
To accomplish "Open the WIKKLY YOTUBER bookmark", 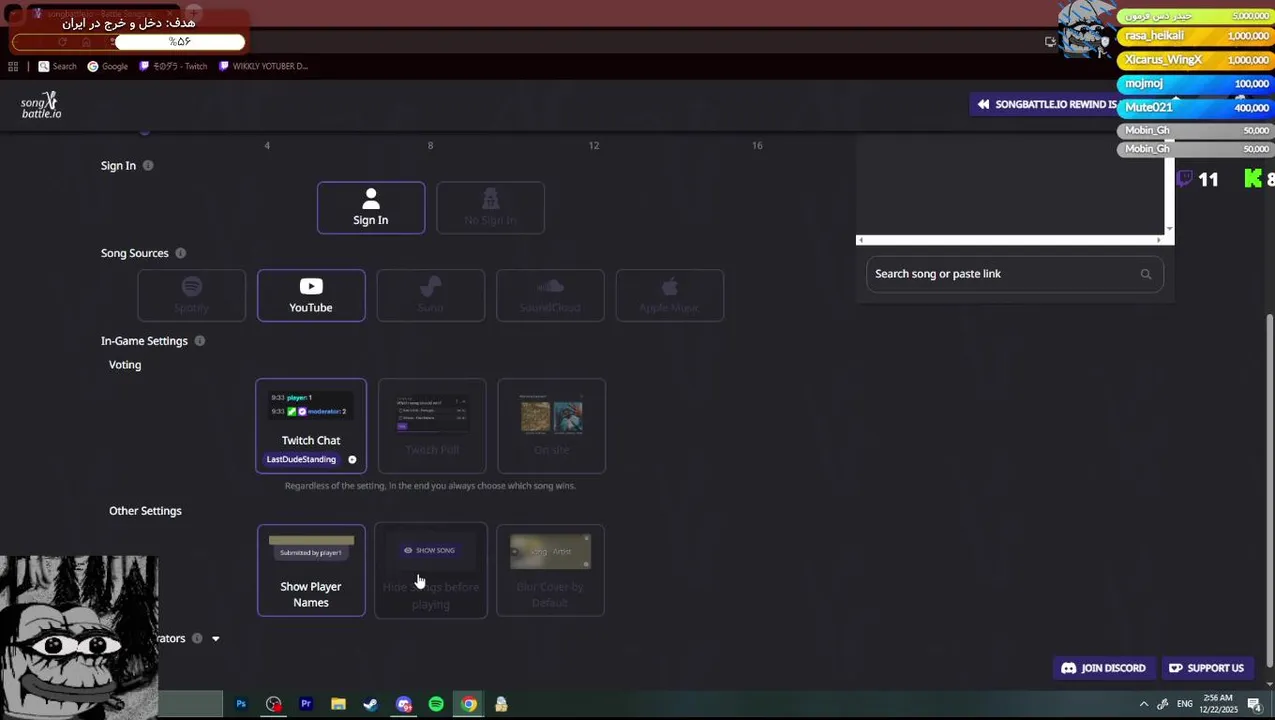I will 263,66.
